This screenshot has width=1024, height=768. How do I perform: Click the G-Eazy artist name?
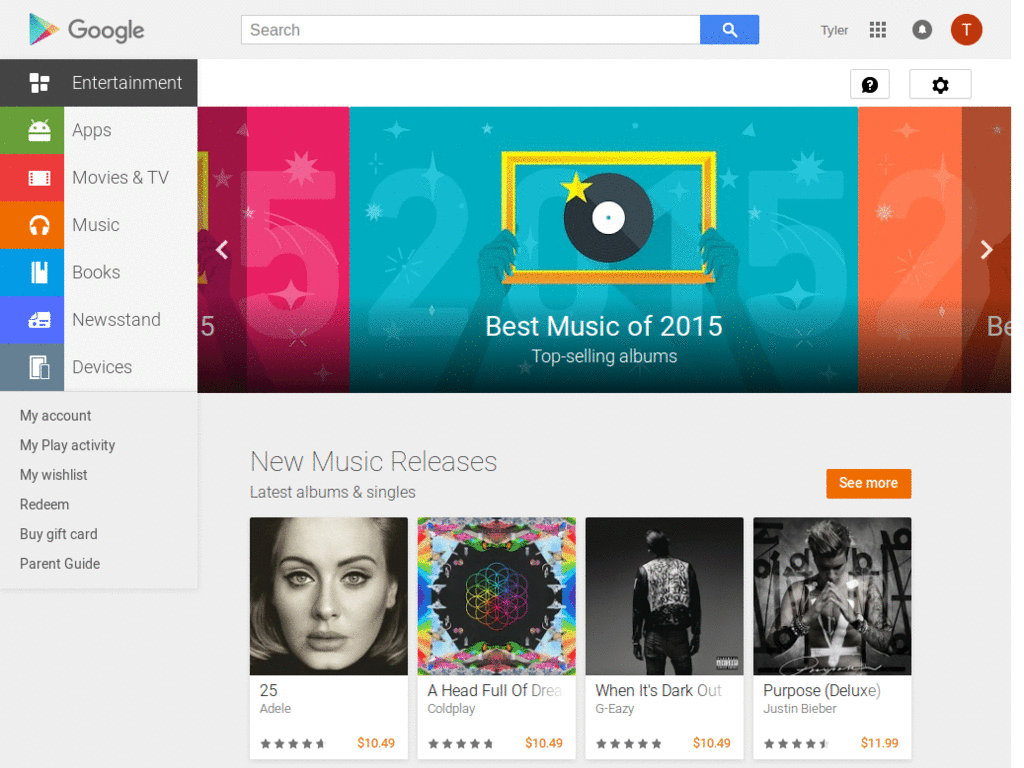pos(615,709)
